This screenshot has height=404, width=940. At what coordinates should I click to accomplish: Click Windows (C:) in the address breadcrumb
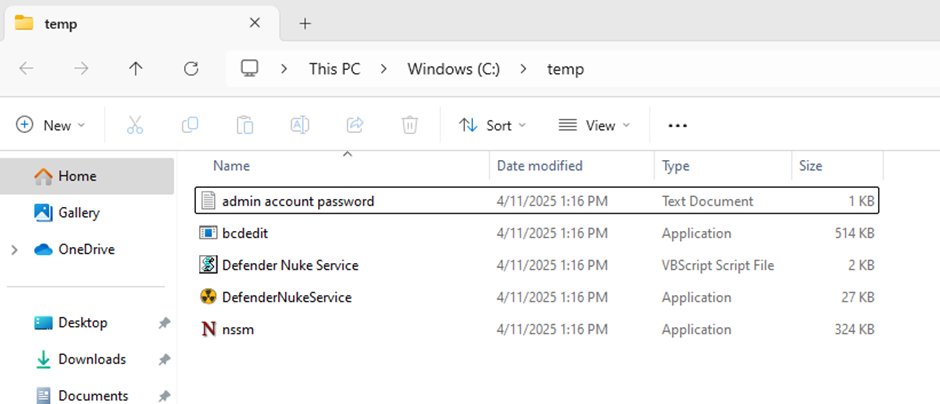coord(467,69)
